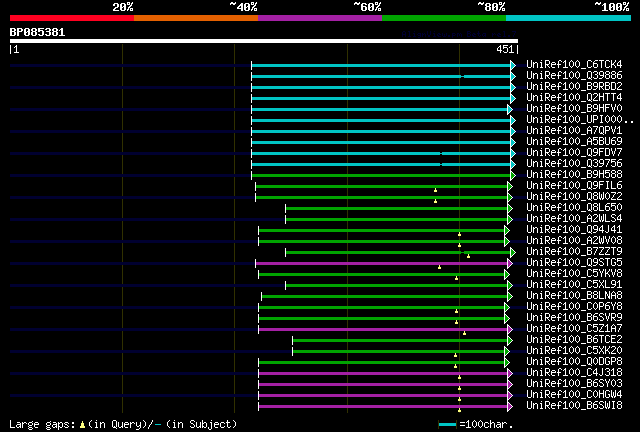Open hit UniRef100_B9HFV0
Image resolution: width=640 pixels, height=432 pixels.
(574, 109)
